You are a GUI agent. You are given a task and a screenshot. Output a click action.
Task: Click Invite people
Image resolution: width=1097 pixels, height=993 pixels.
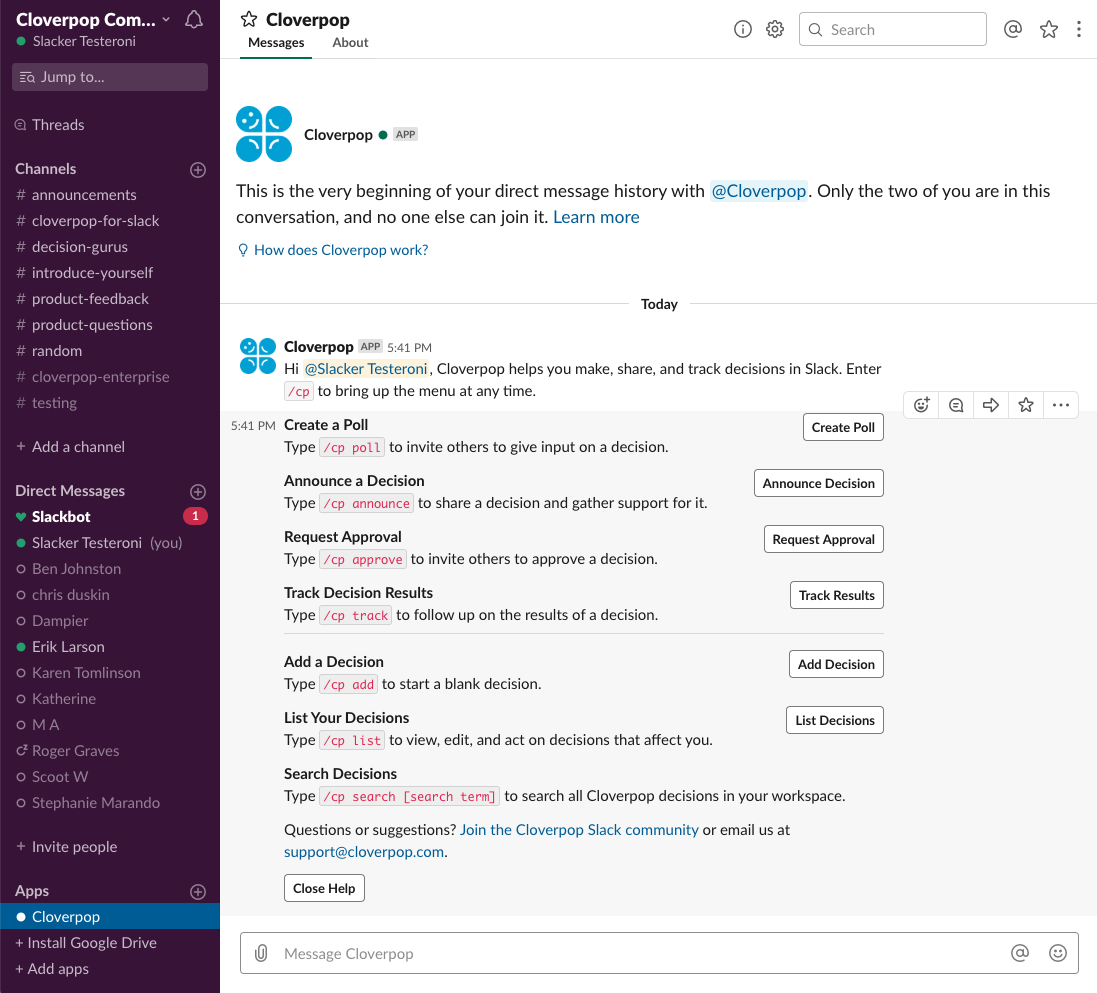(66, 847)
